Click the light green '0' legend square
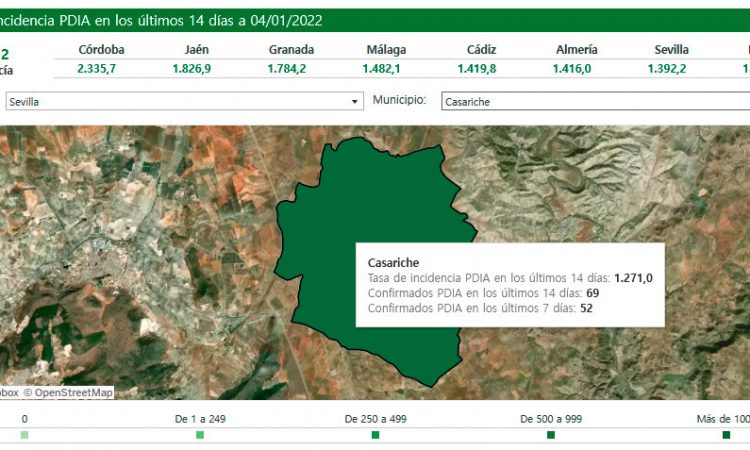 tap(24, 435)
